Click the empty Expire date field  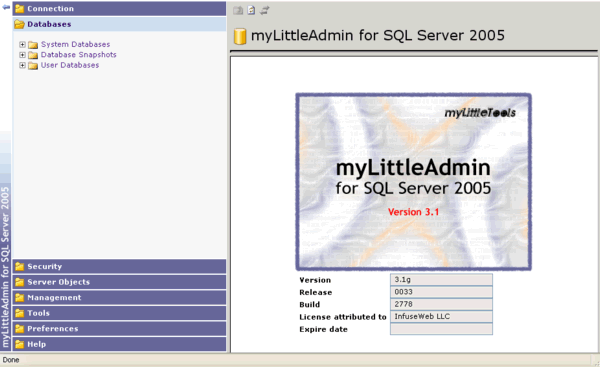coord(441,329)
